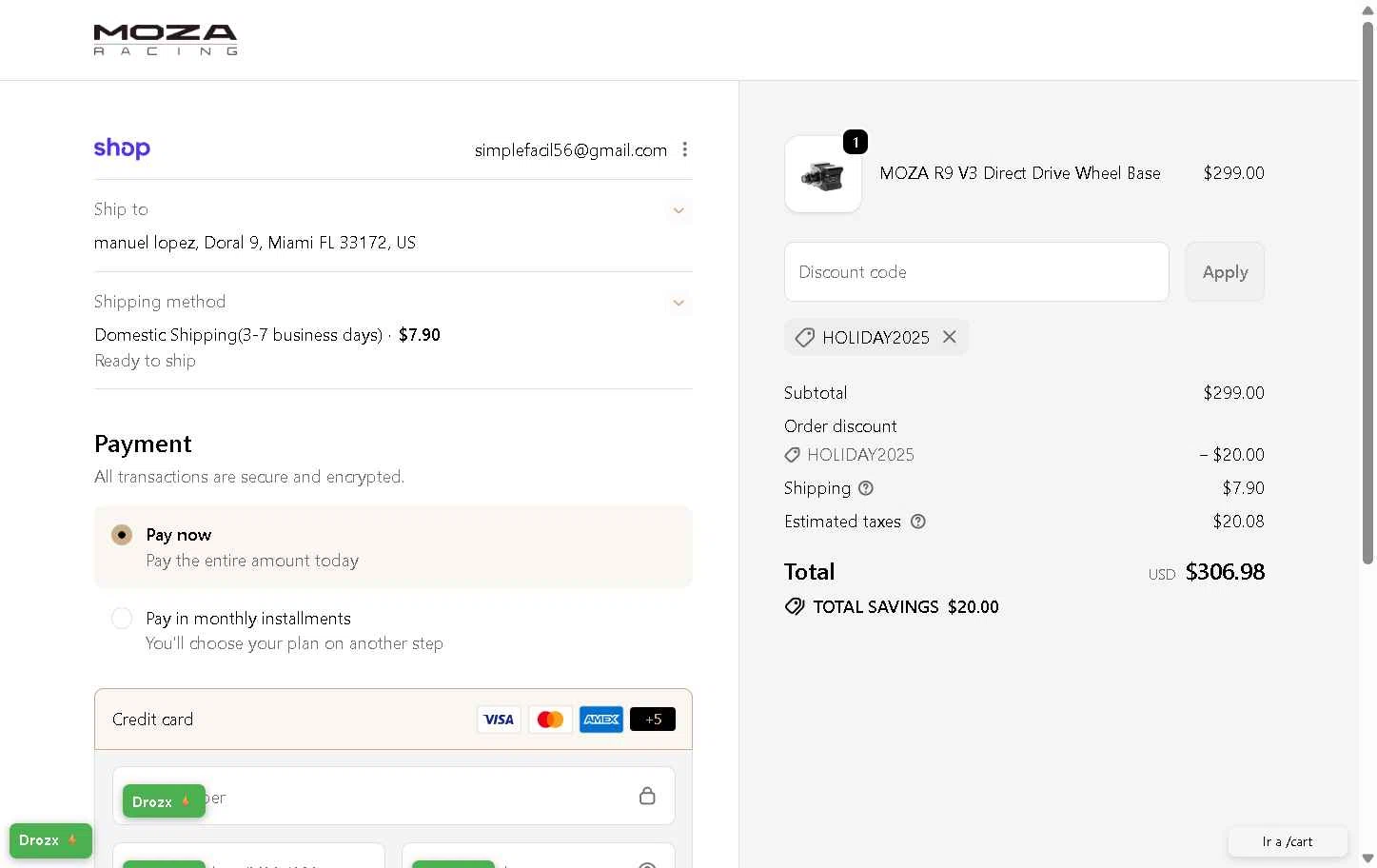Show the +5 more payment cards

coord(653,720)
